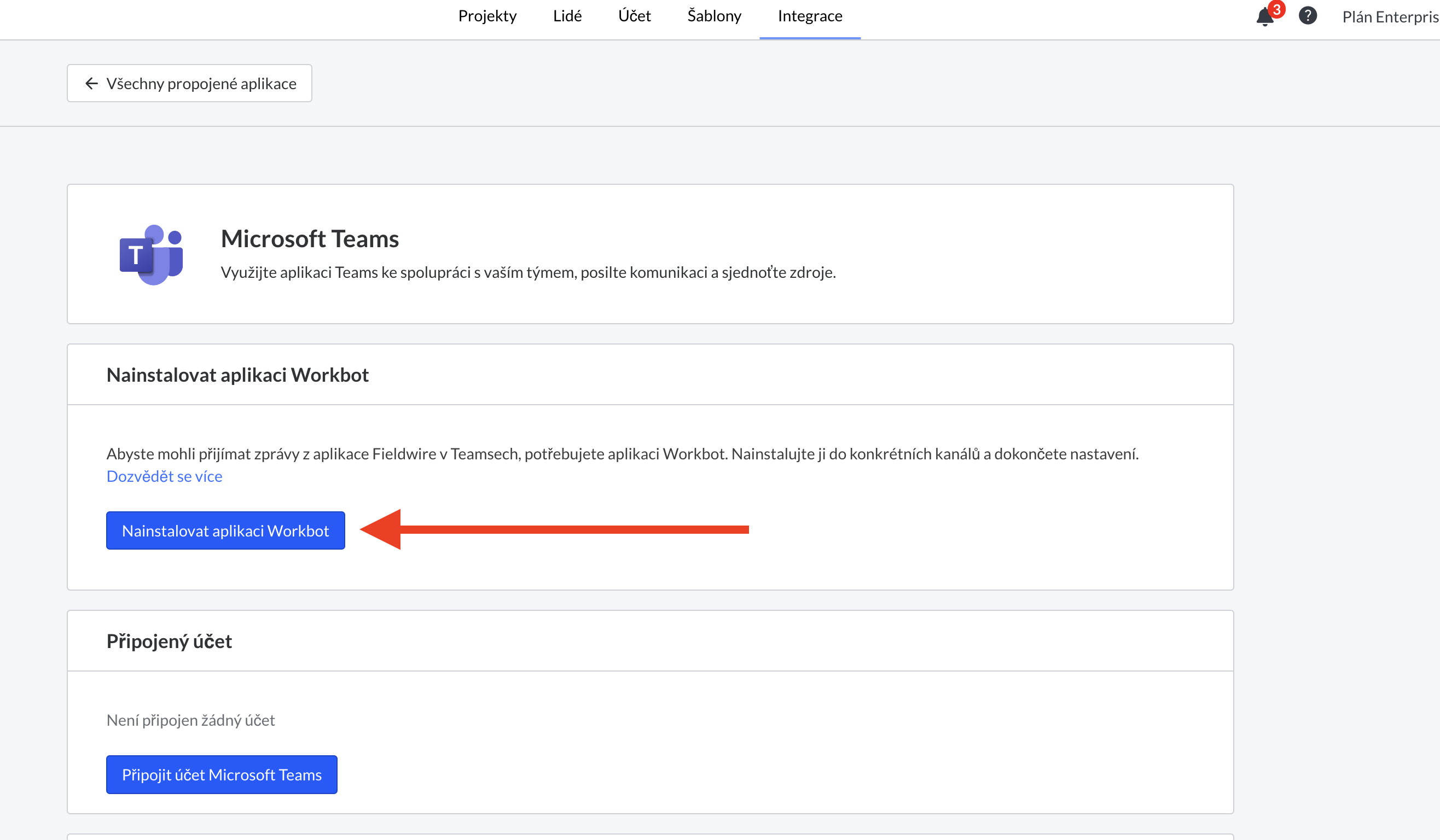Select the Šablony tab
Viewport: 1440px width, 840px height.
pos(715,16)
